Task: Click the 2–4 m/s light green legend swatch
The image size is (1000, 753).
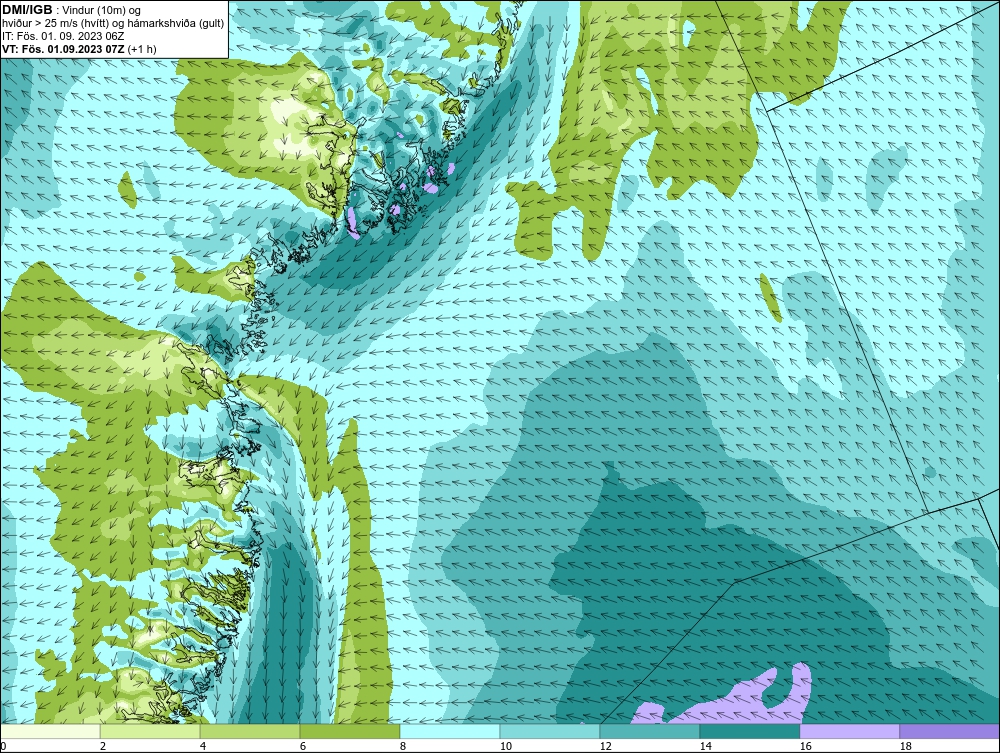Action: click(150, 731)
